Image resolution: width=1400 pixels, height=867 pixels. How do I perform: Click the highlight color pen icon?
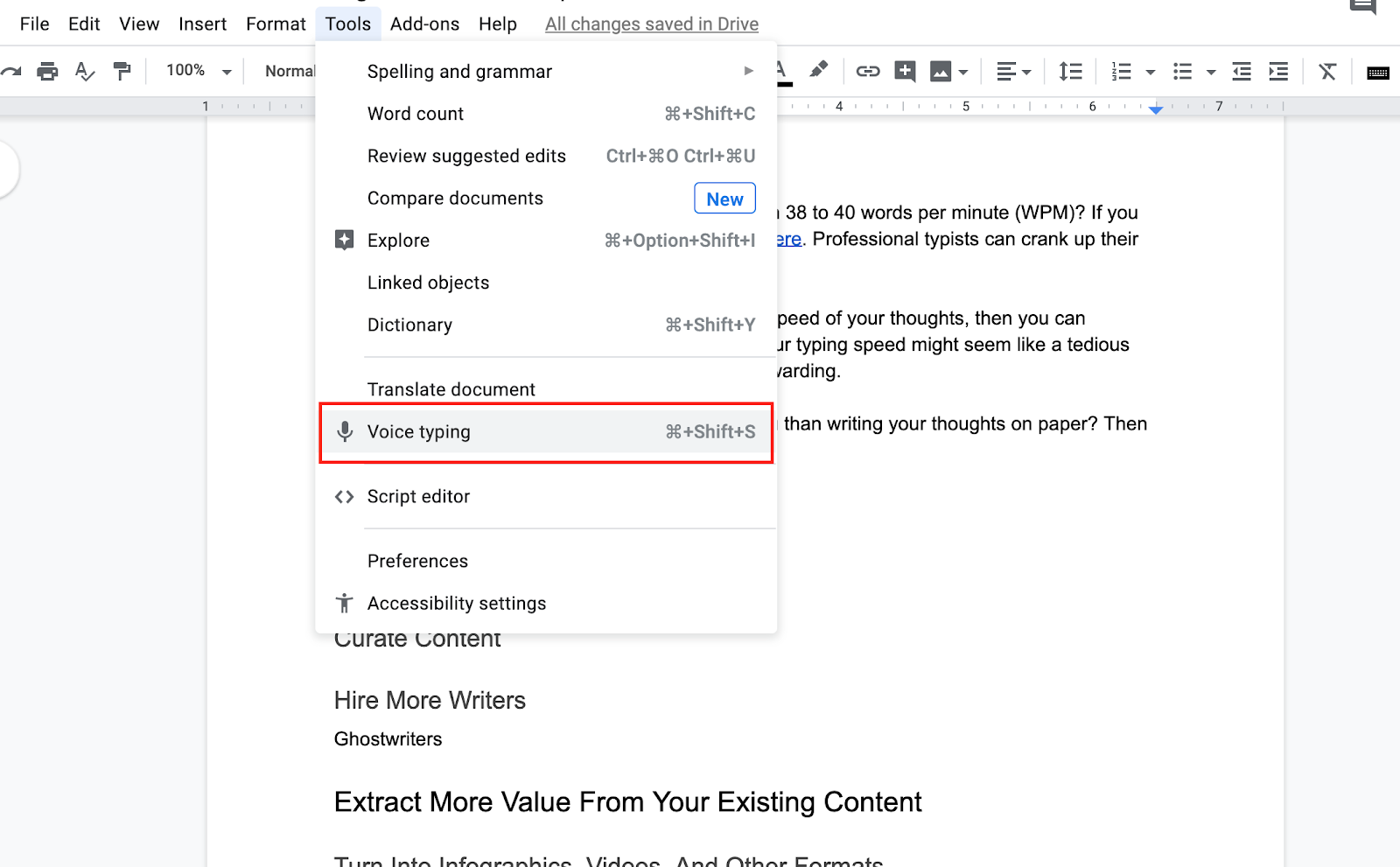click(818, 70)
